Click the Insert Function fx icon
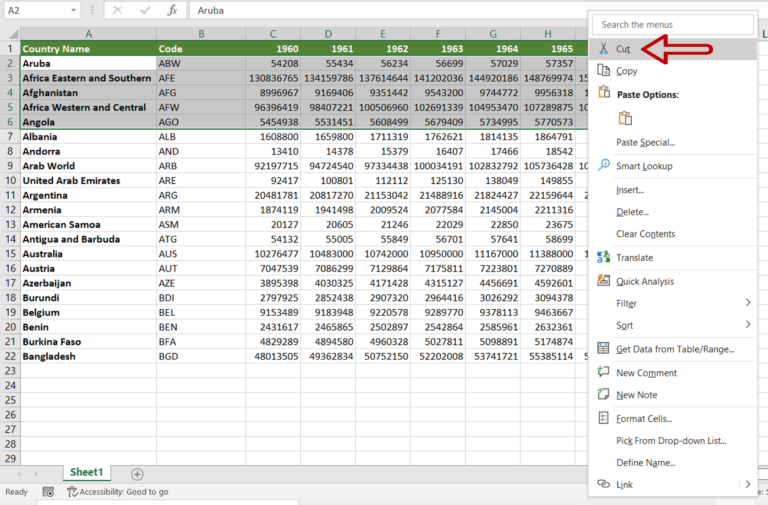 coord(172,10)
